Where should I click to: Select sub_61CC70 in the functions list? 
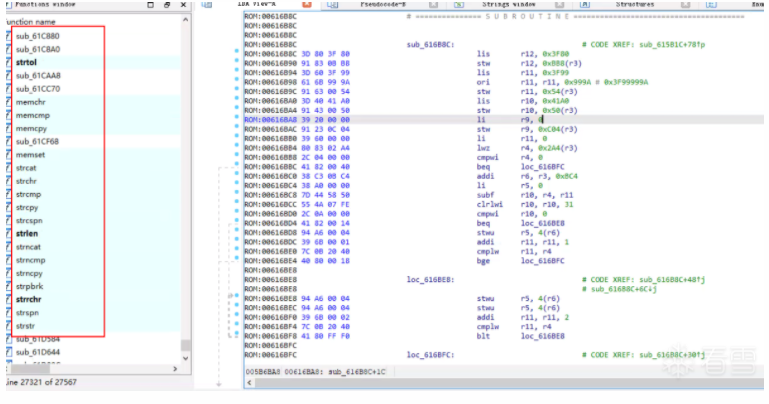(x=38, y=89)
